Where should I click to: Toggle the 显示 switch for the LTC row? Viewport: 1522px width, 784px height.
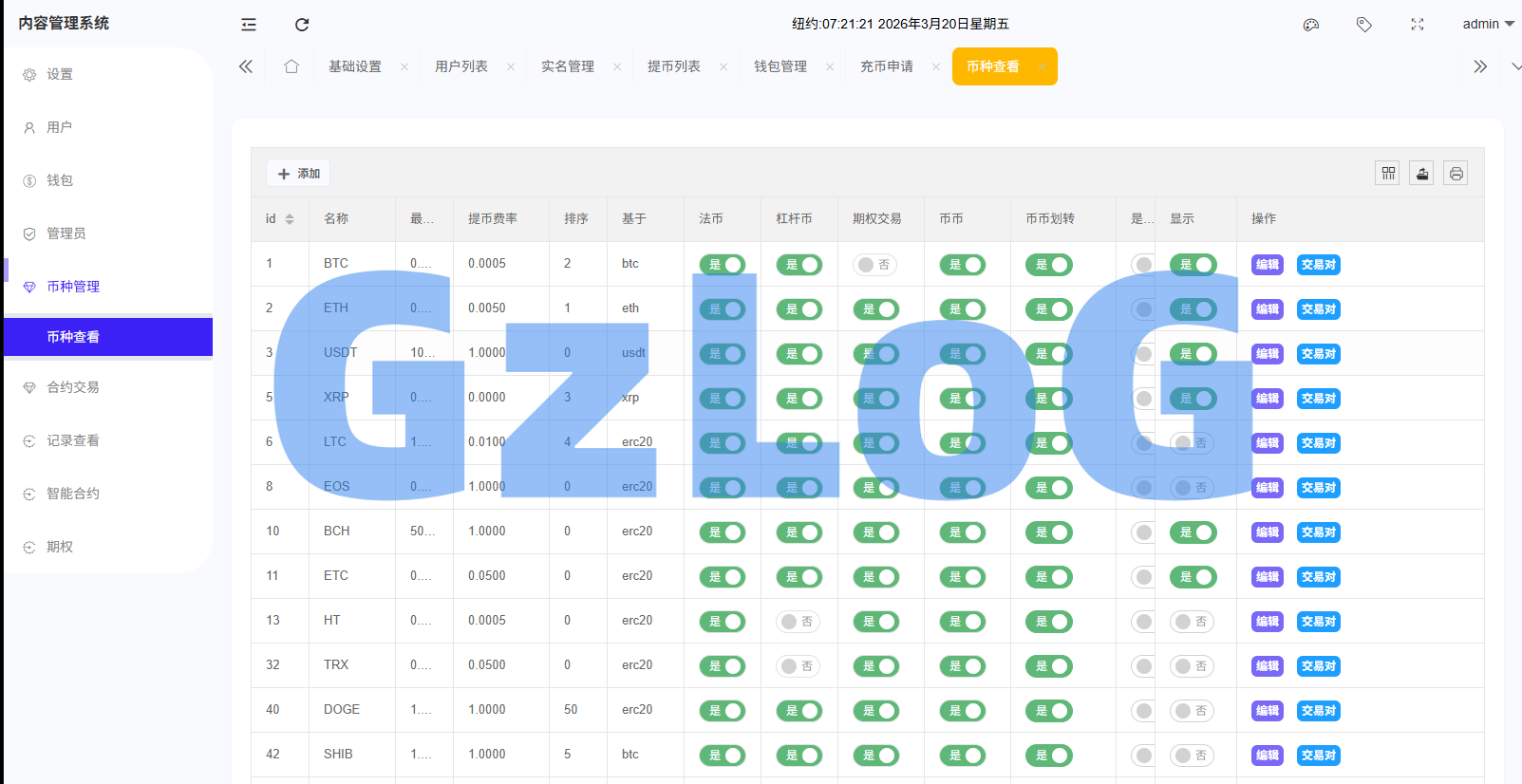click(x=1192, y=443)
